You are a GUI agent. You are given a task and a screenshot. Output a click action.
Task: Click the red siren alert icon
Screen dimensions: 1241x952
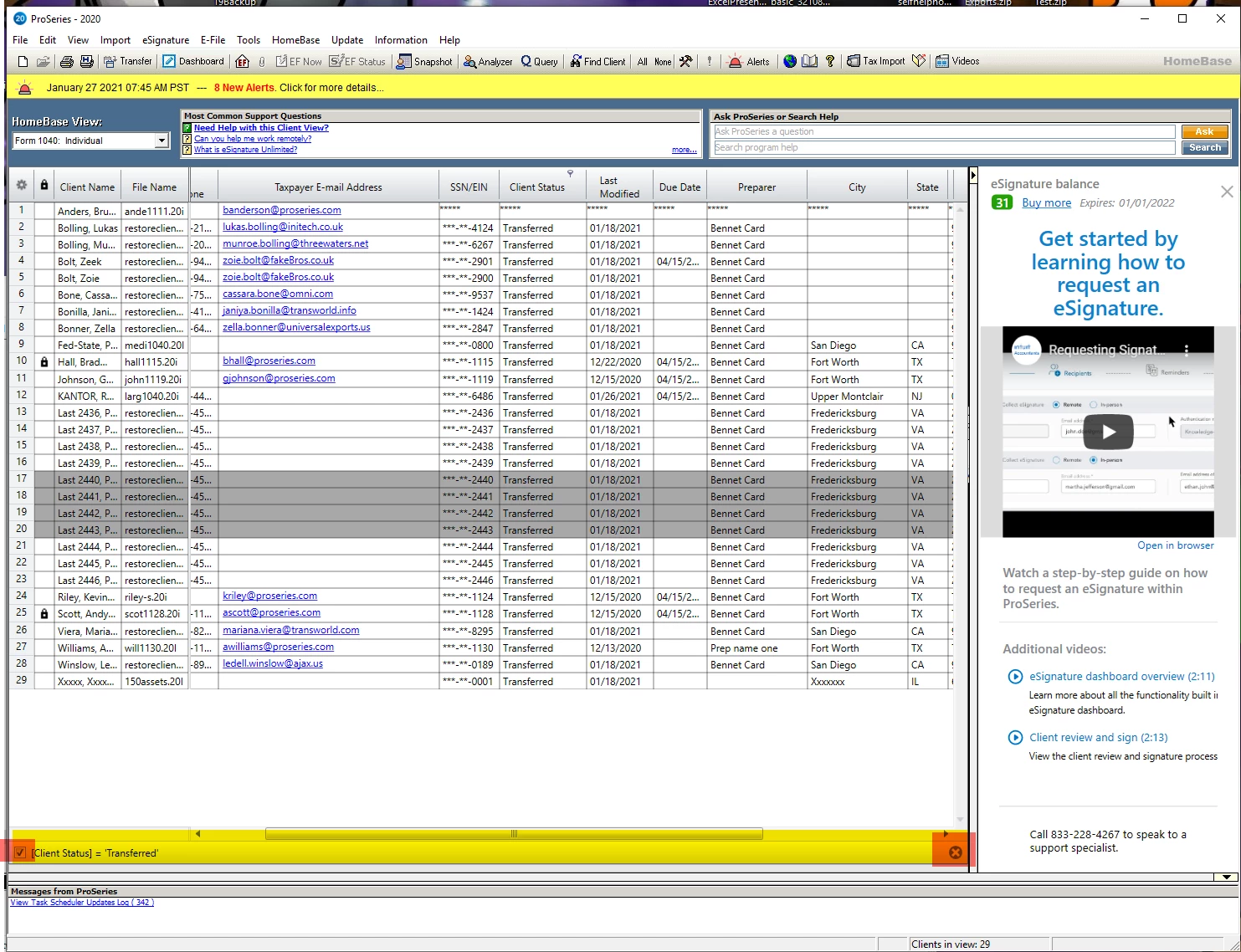tap(25, 88)
